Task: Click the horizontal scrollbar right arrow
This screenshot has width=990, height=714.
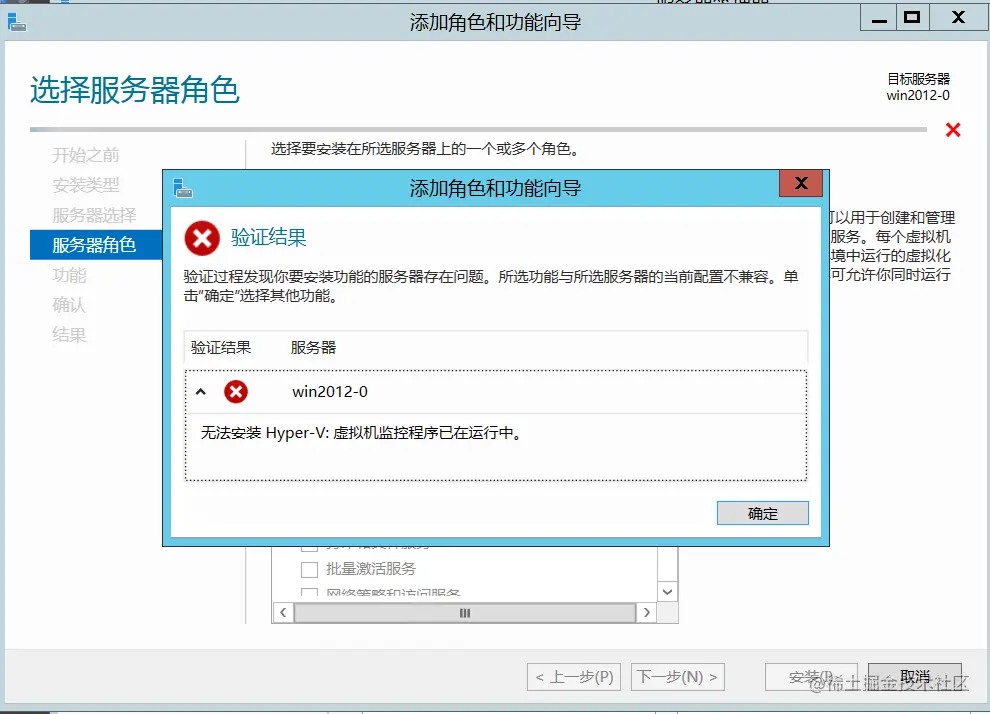Action: (647, 612)
